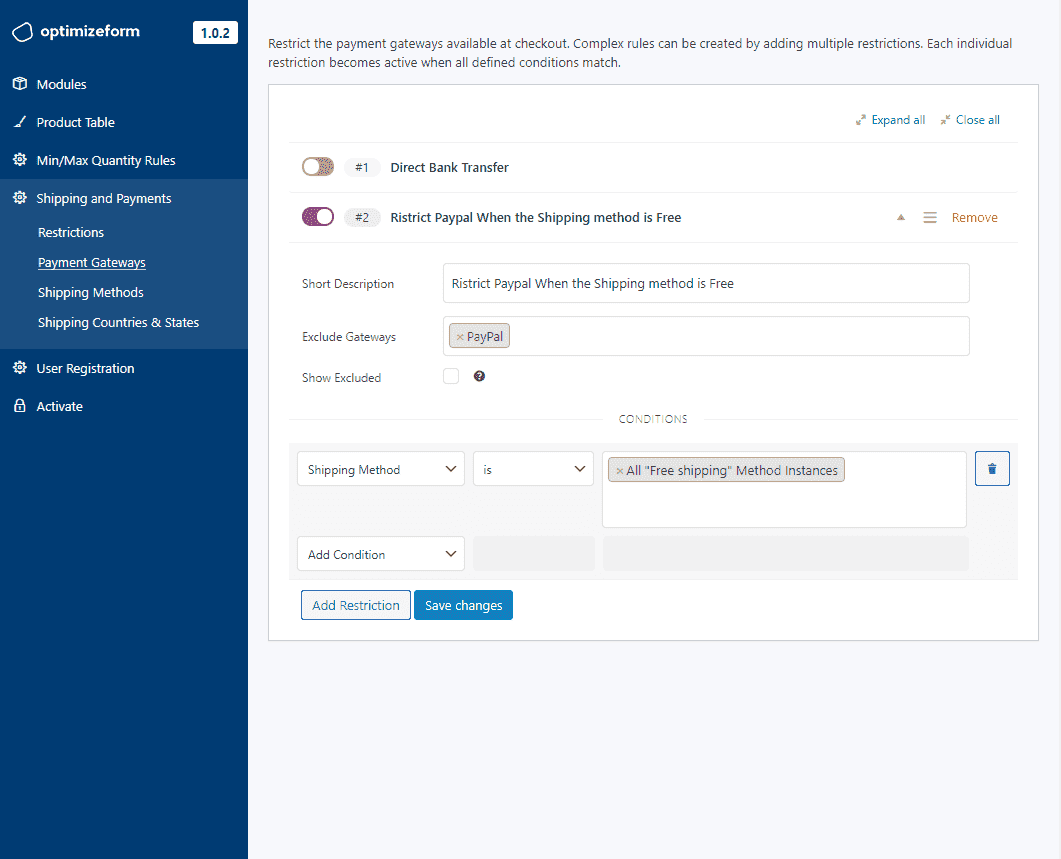Check the Show Excluded checkbox
The width and height of the screenshot is (1061, 859).
[451, 376]
